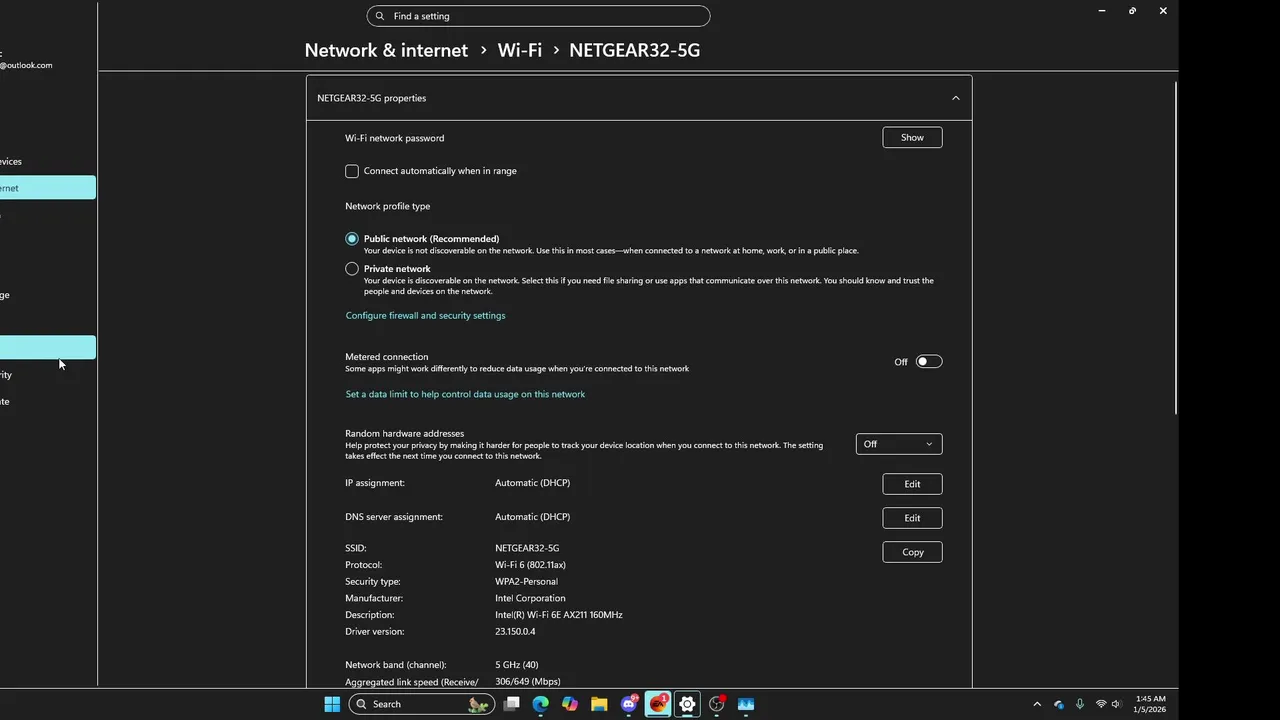Open the blue graph app beside OBS
Image resolution: width=1280 pixels, height=720 pixels.
(745, 704)
